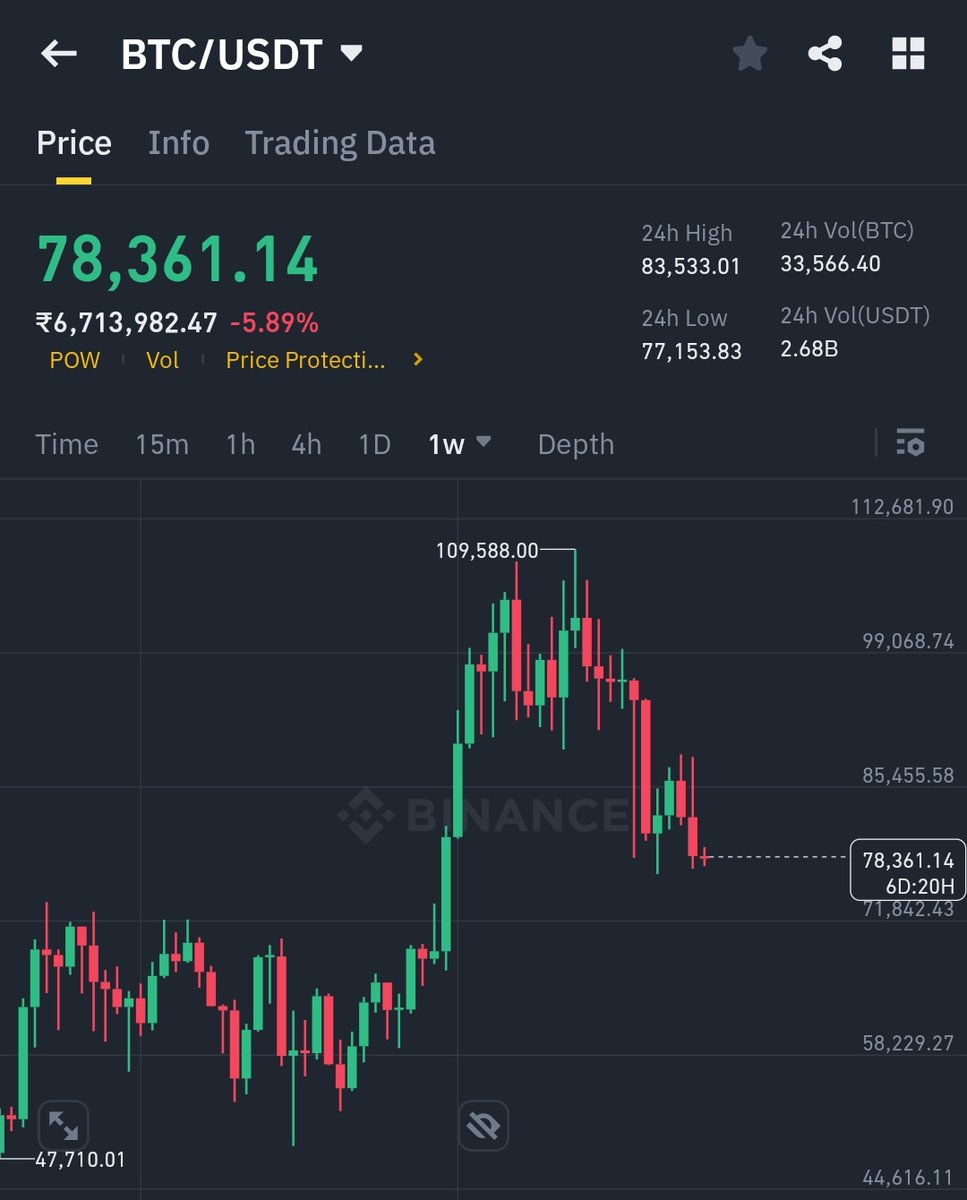
Task: Open the POW tag
Action: click(x=75, y=360)
